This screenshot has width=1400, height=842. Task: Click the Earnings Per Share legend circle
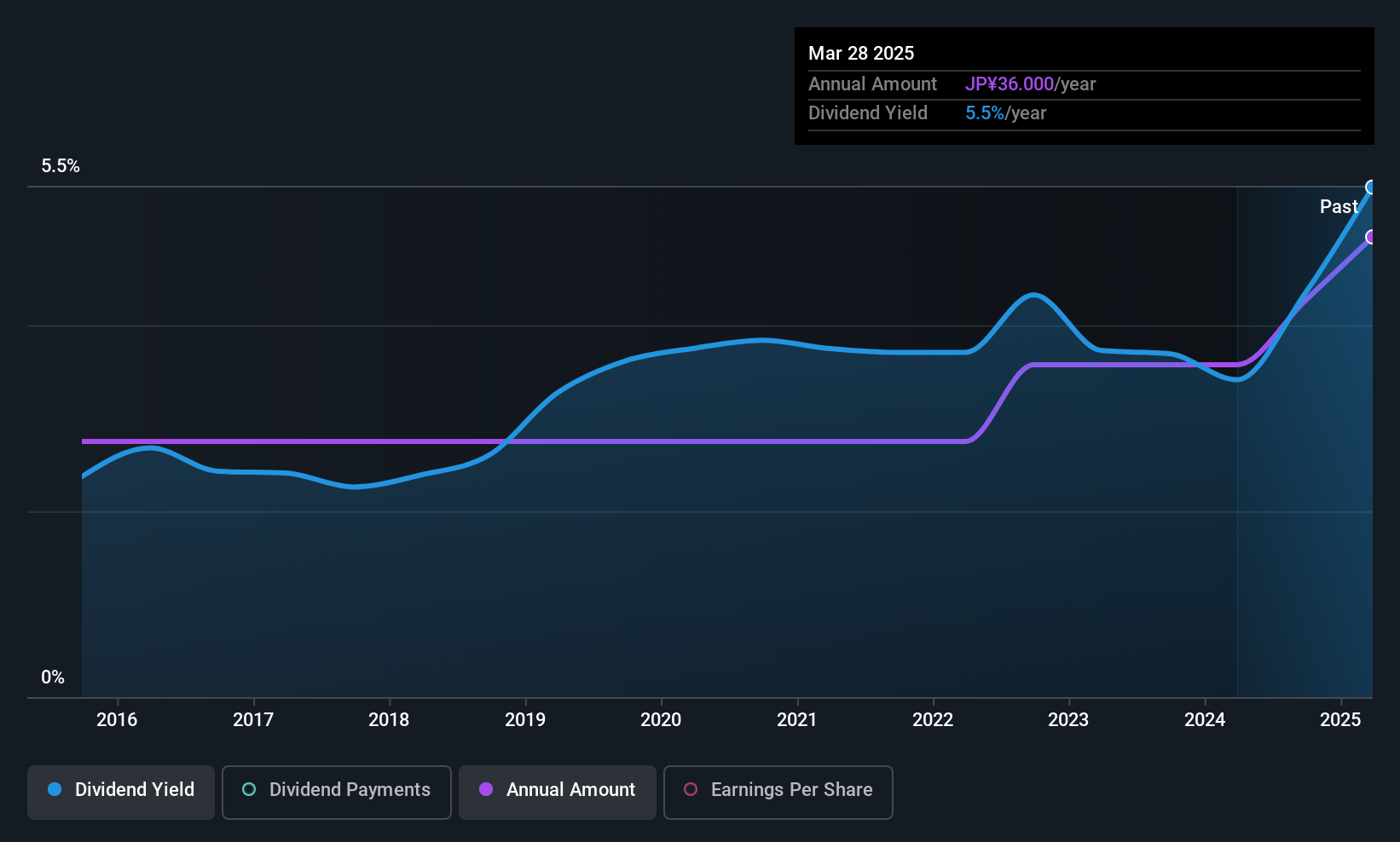click(x=691, y=789)
